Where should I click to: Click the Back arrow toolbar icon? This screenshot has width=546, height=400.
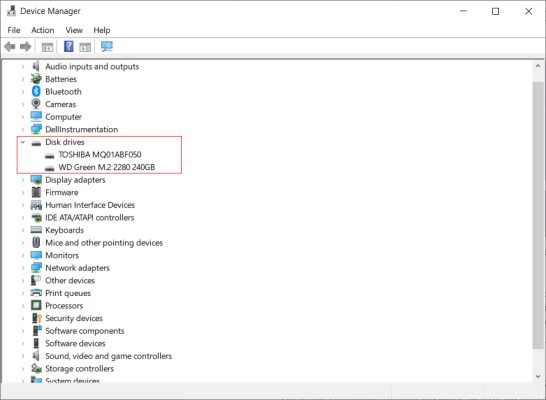coord(9,47)
